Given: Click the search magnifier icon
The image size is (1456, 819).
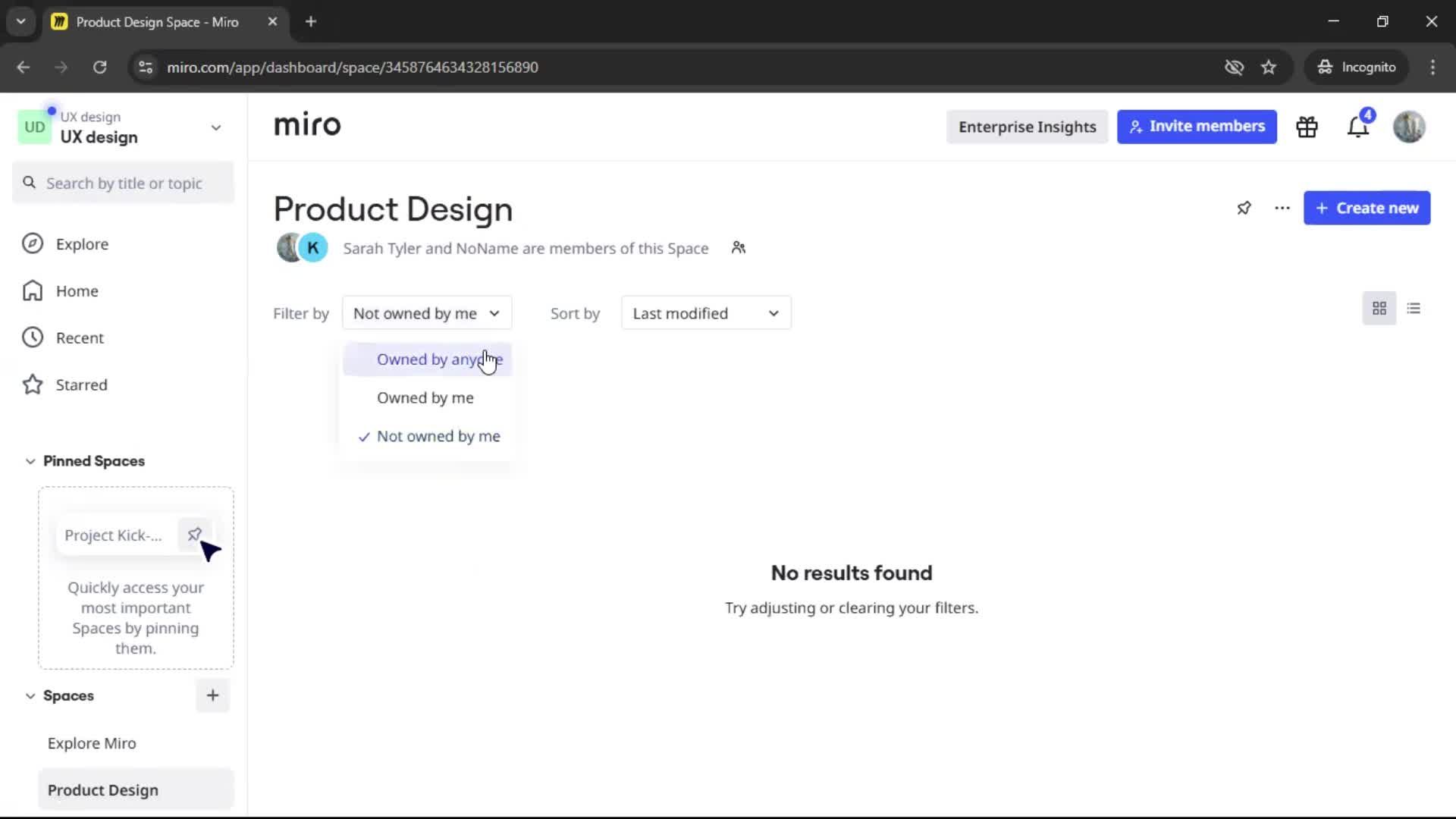Looking at the screenshot, I should 30,183.
